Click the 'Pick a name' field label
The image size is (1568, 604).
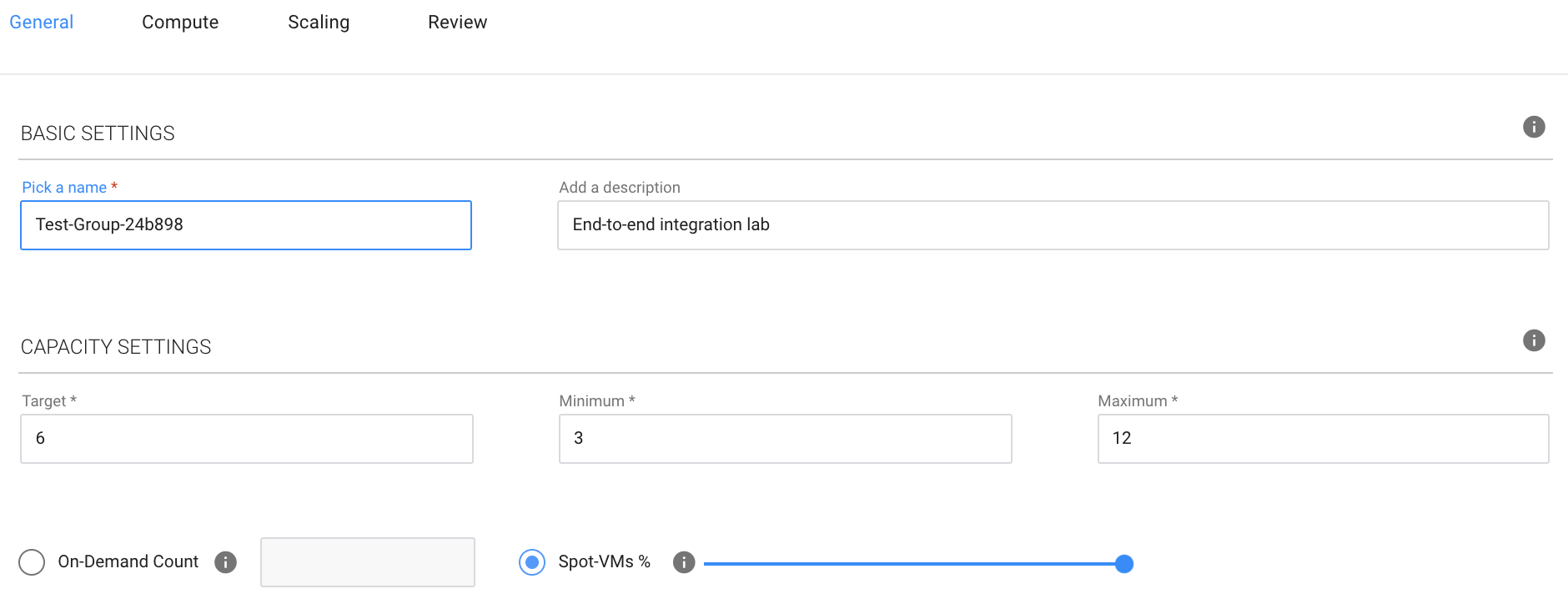point(64,188)
